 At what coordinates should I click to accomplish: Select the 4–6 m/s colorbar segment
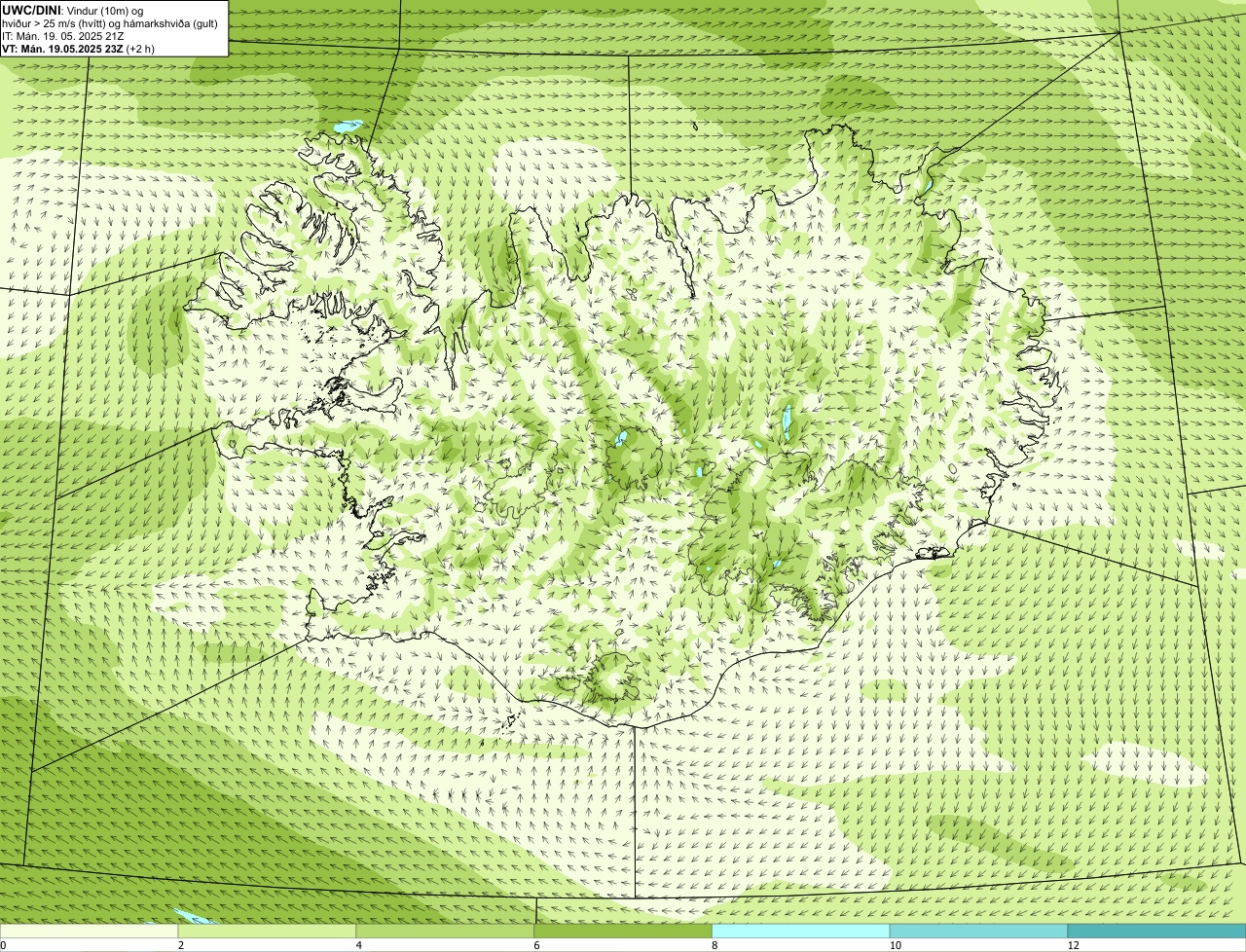(445, 932)
